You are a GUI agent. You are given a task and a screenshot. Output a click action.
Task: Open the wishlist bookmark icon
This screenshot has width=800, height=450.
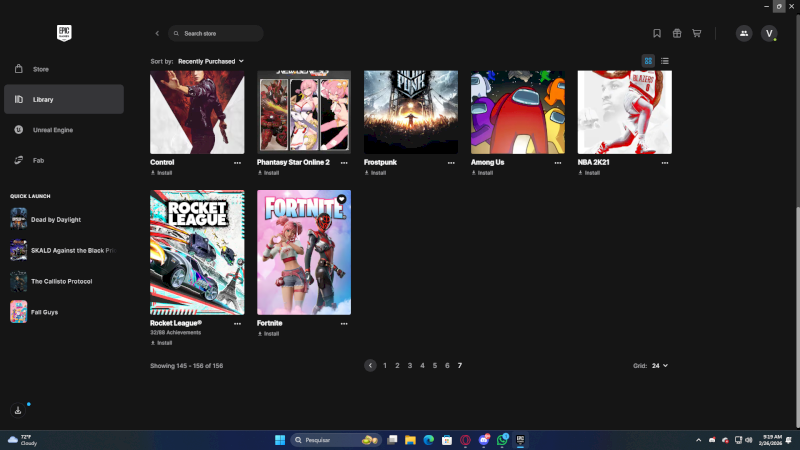coord(657,33)
